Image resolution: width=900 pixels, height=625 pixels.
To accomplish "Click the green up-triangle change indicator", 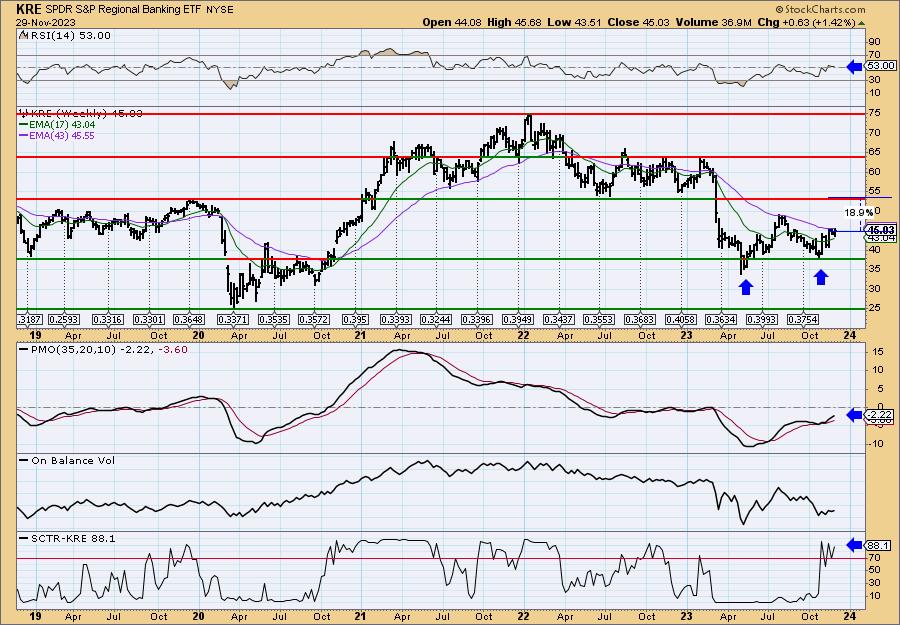I will pos(862,22).
